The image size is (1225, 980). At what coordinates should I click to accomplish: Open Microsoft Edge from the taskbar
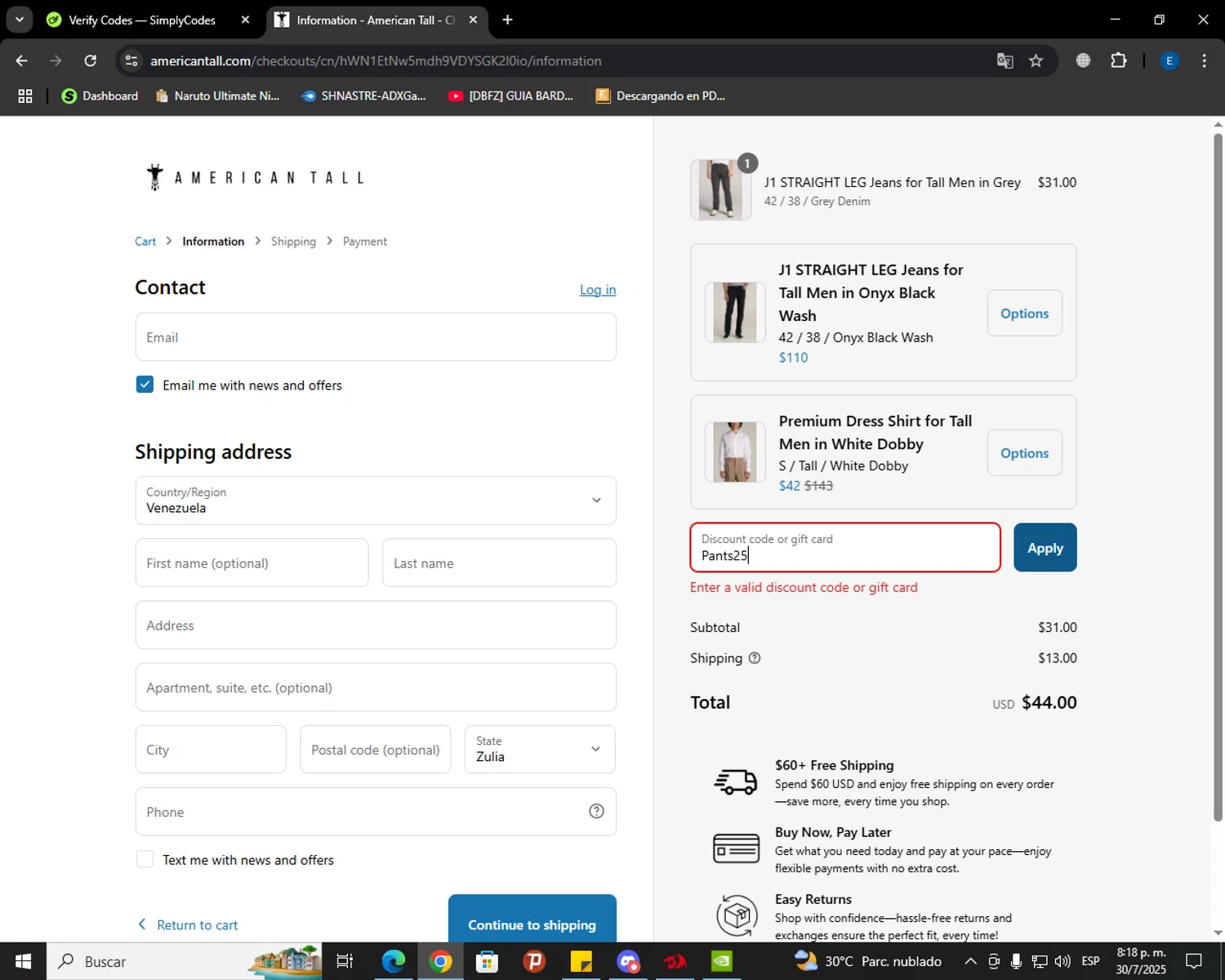coord(394,961)
